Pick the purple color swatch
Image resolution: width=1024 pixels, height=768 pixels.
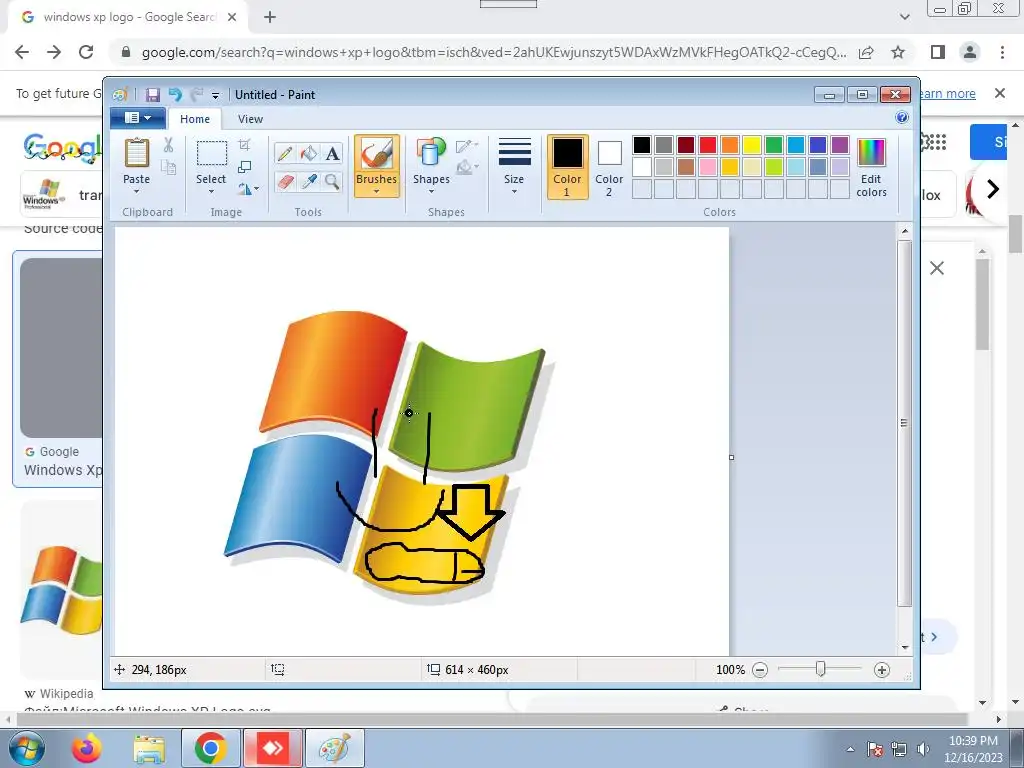tap(840, 145)
